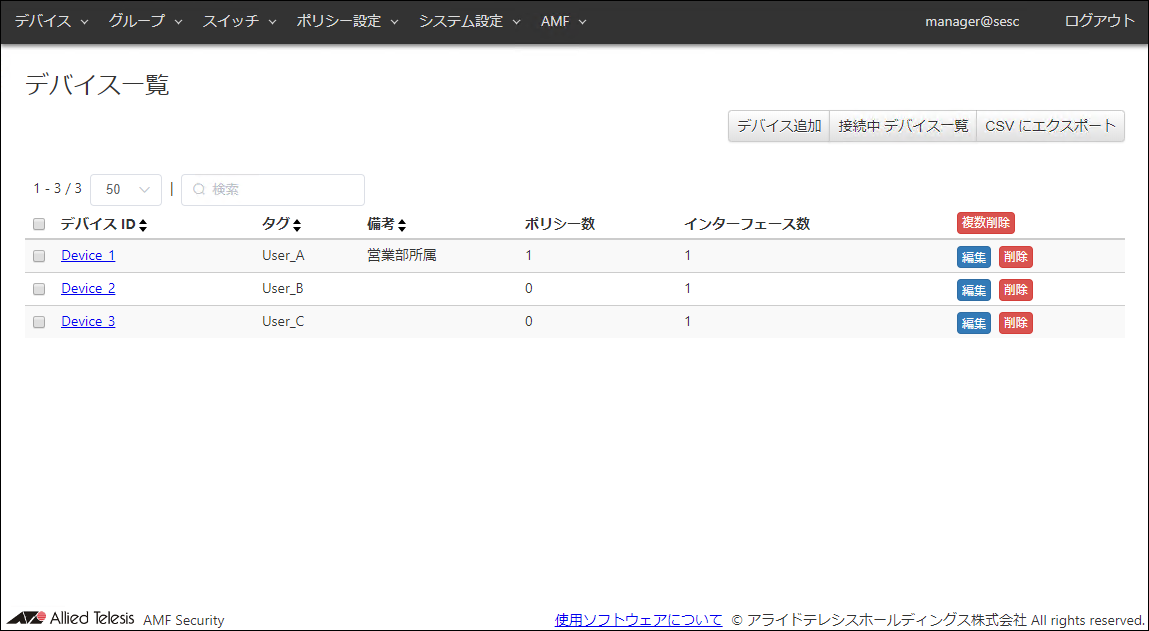Screen dimensions: 1149x631
Task: Tick the select-all header checkbox
Action: pyautogui.click(x=39, y=224)
